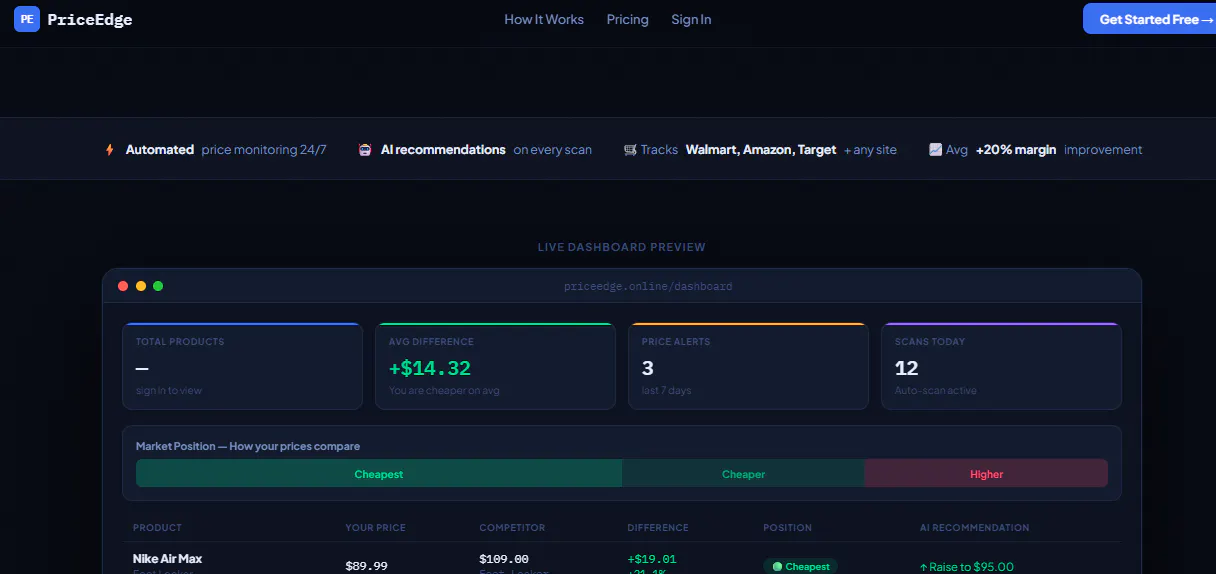This screenshot has width=1216, height=574.
Task: Select the Total Products card
Action: point(242,366)
